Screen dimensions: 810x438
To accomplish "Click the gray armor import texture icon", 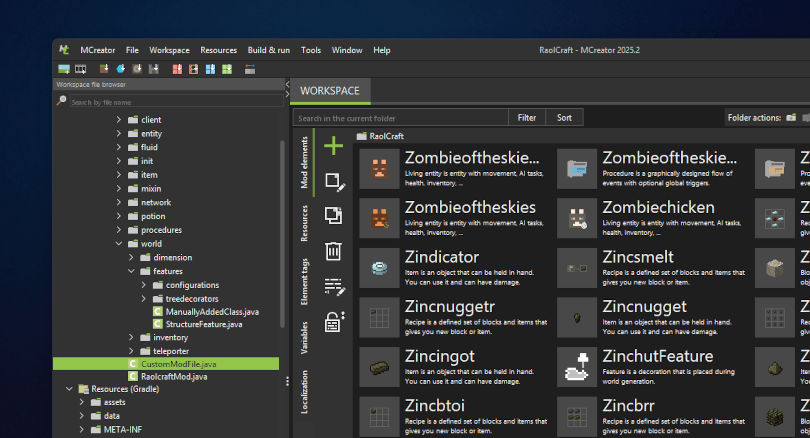I will tap(153, 69).
